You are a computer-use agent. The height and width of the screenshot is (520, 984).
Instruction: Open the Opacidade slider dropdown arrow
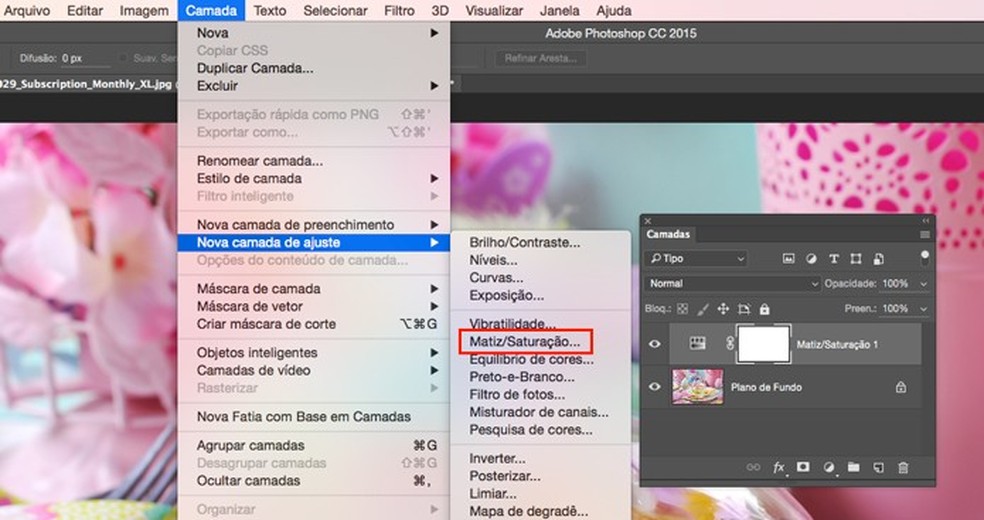click(923, 284)
